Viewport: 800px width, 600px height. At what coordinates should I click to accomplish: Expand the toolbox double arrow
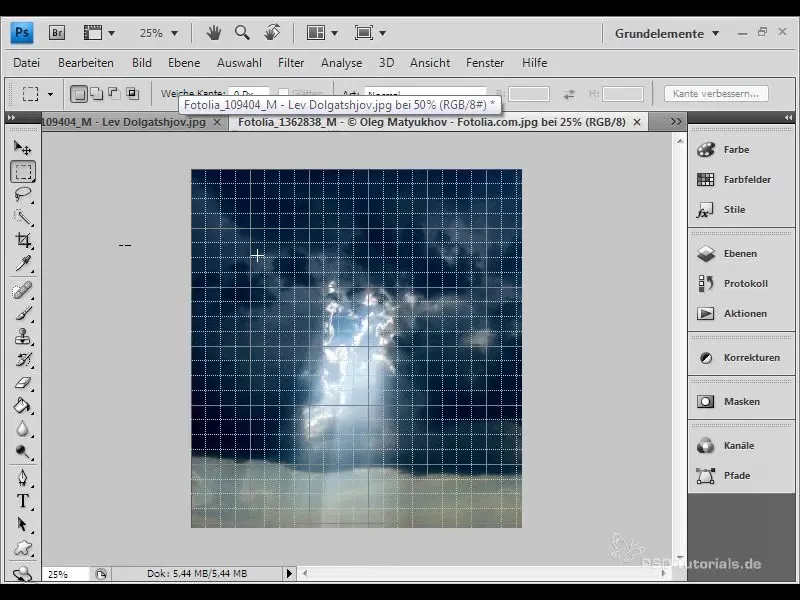click(11, 118)
